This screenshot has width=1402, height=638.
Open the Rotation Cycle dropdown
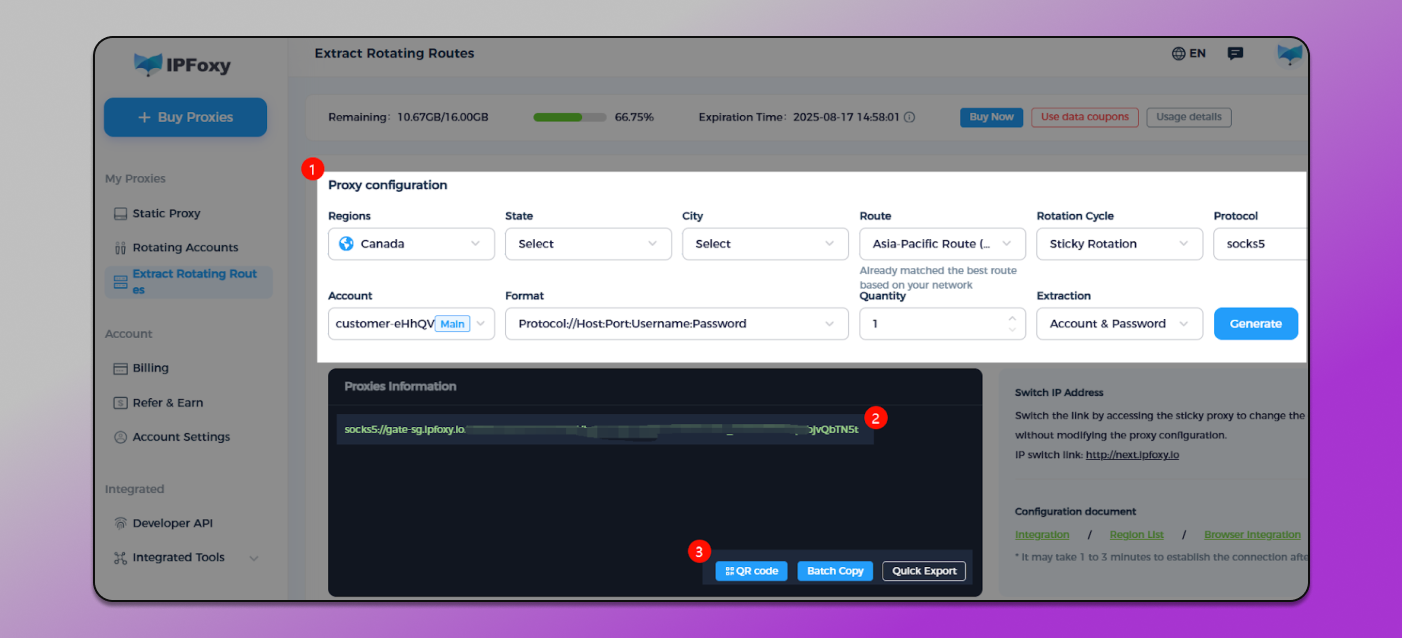(x=1119, y=243)
